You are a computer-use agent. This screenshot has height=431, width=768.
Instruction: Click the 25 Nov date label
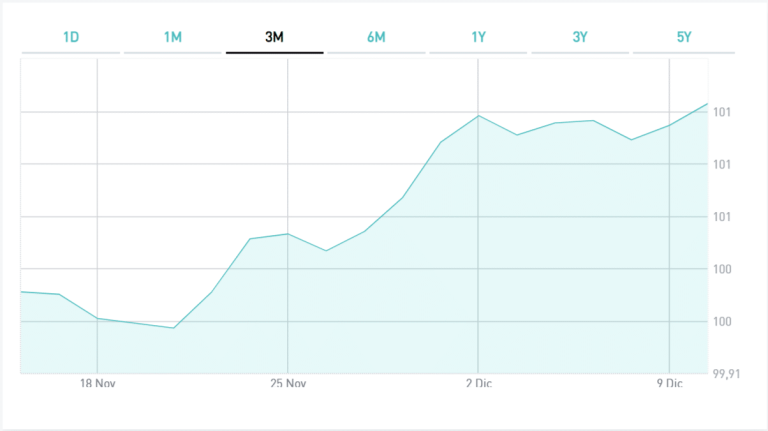tap(288, 383)
